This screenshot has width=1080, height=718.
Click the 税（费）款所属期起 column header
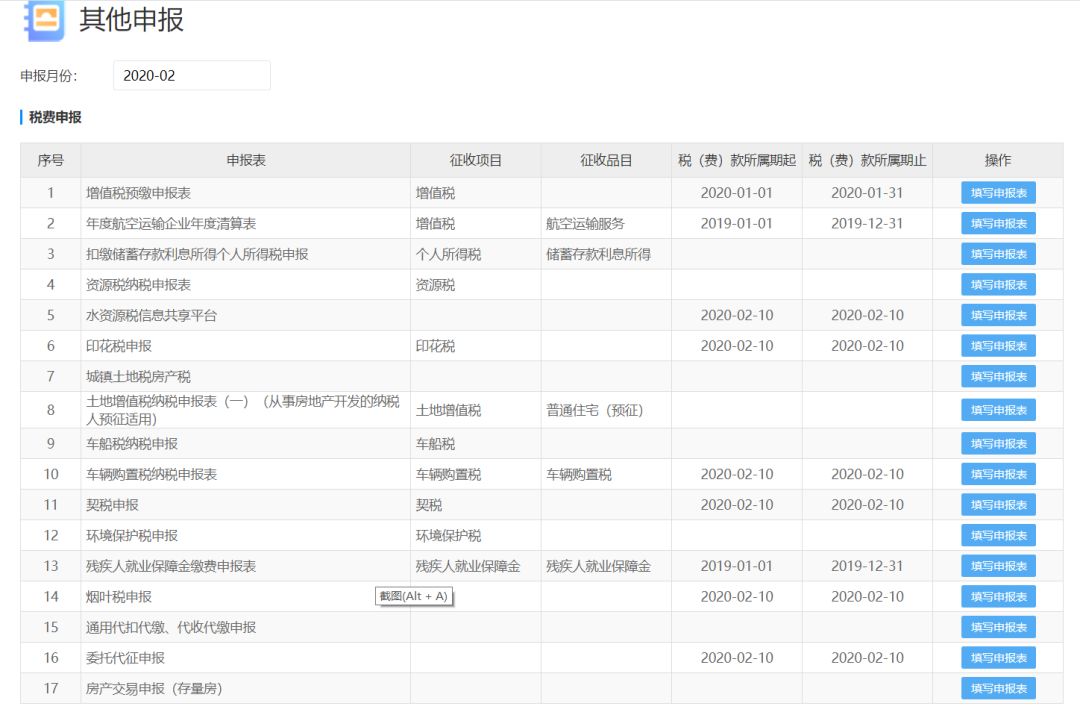(x=737, y=161)
